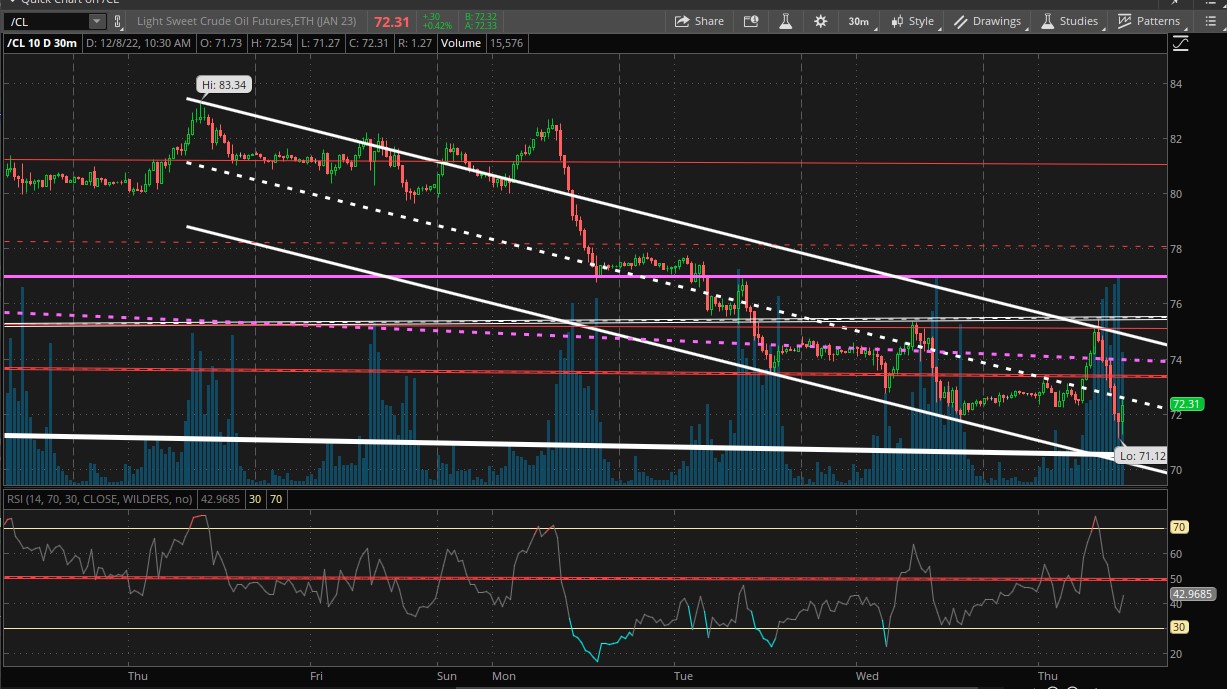This screenshot has width=1227, height=689.
Task: Open the Studies menu
Action: tap(1069, 21)
